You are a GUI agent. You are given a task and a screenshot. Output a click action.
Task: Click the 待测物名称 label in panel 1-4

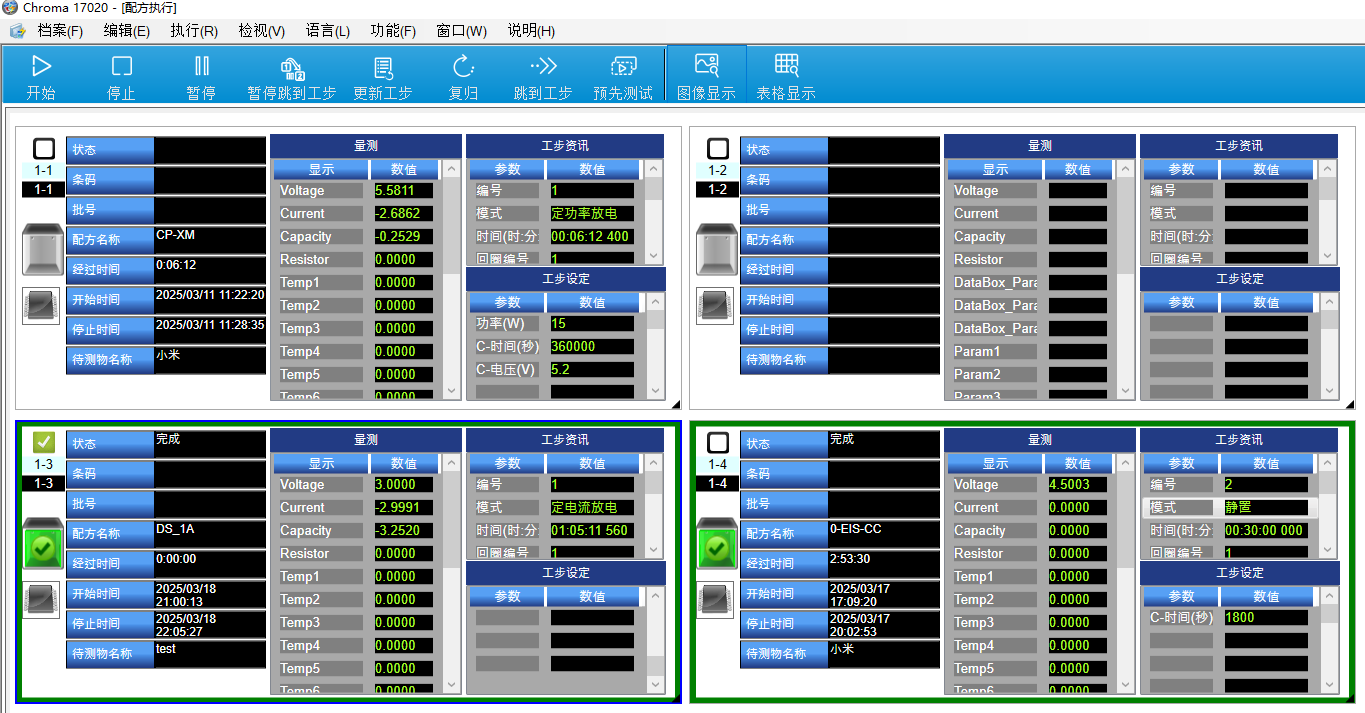784,654
